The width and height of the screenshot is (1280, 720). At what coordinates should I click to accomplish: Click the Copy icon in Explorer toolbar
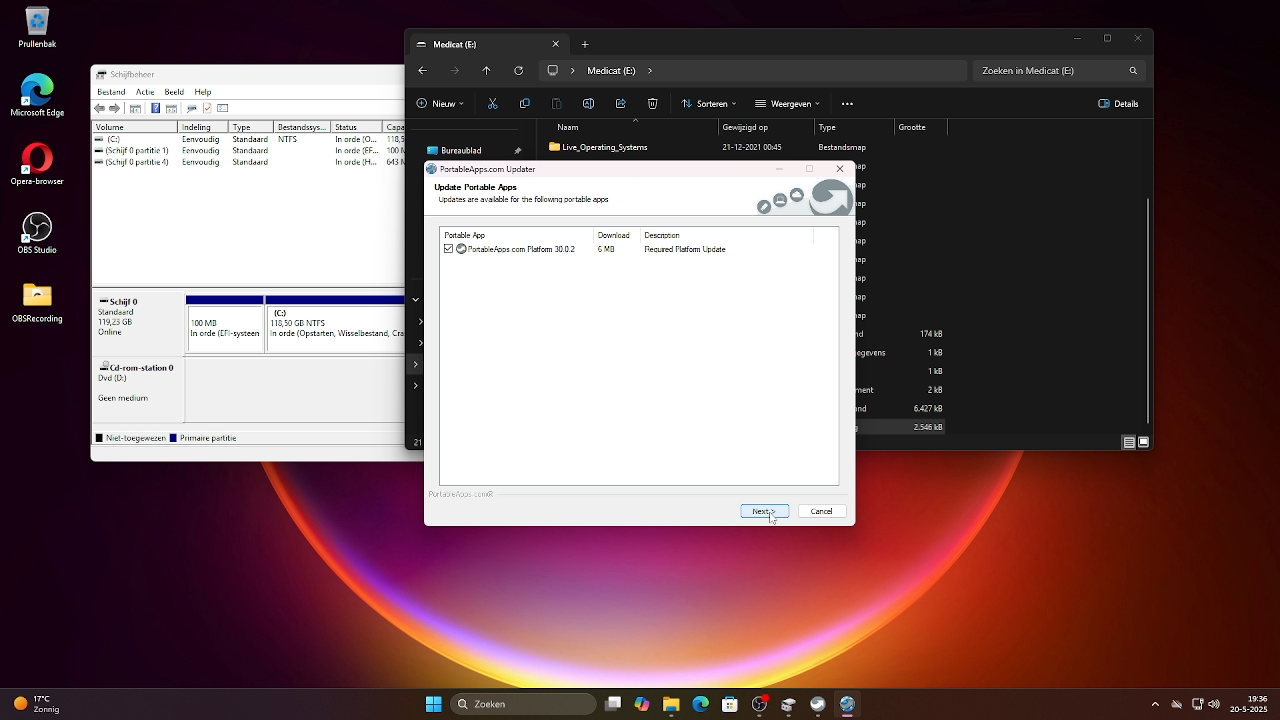point(524,103)
